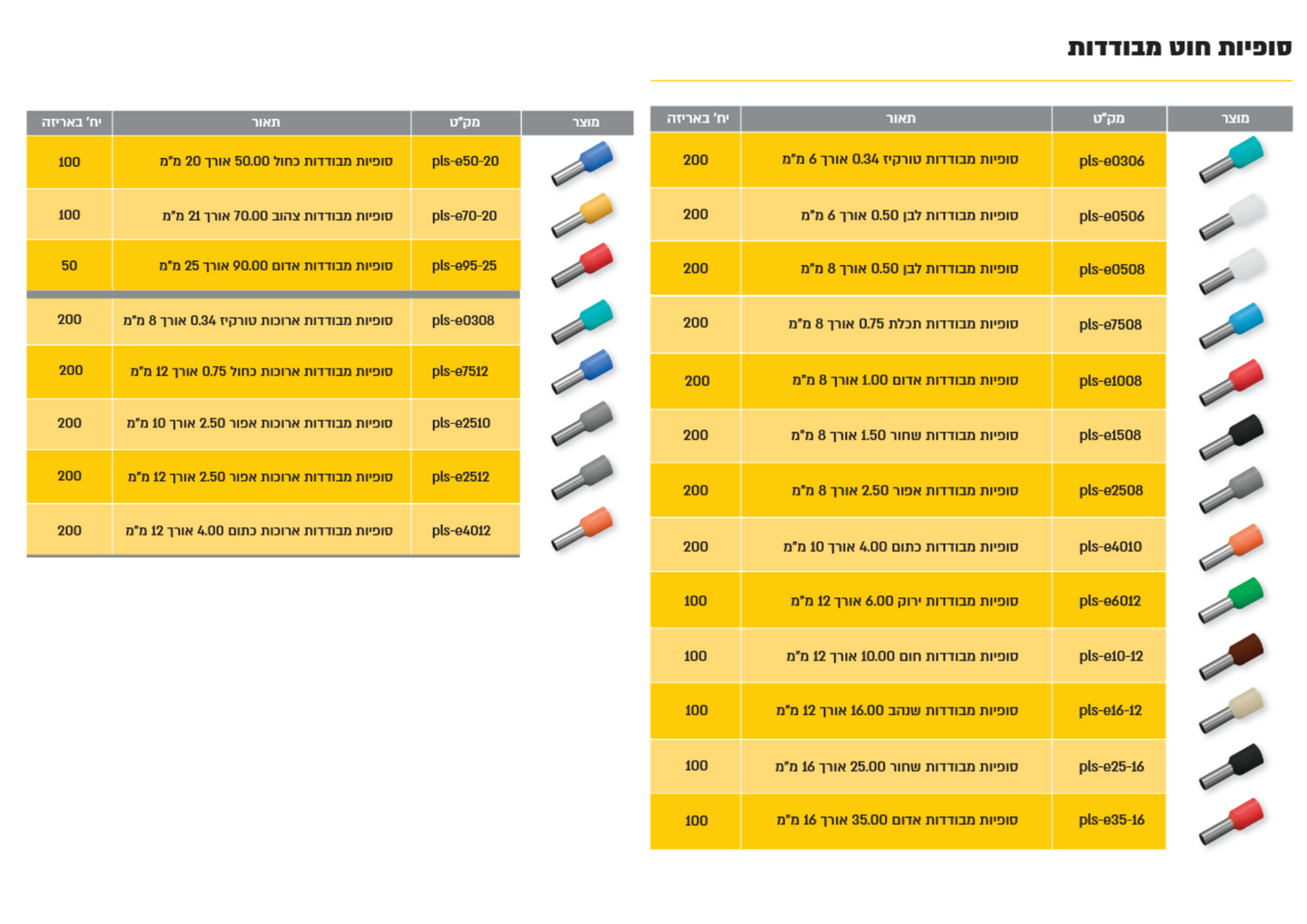This screenshot has width=1307, height=924.
Task: Select the part number pls-e35-16
Action: [1111, 821]
